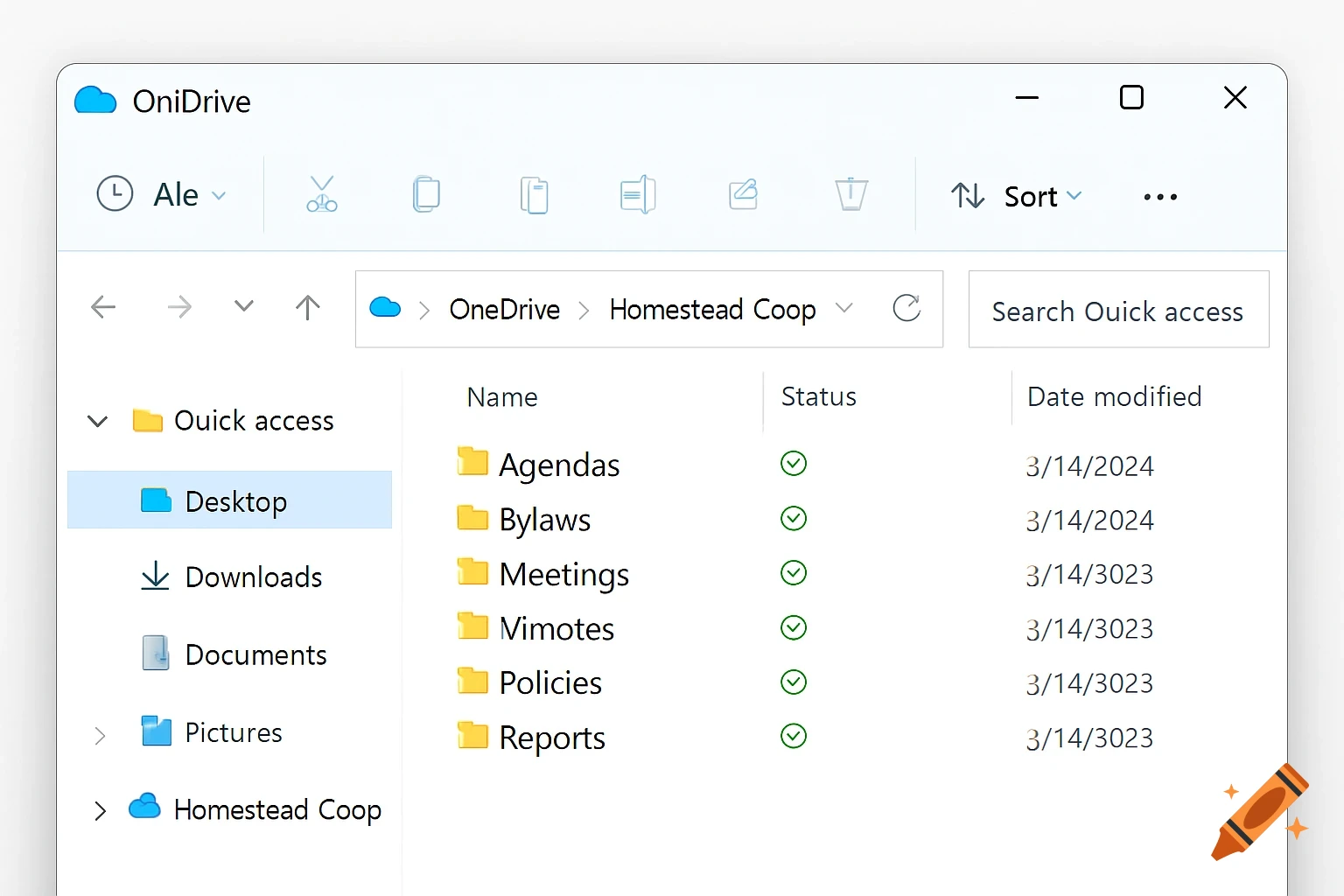Click sync status check for Policies
1344x896 pixels.
(x=794, y=682)
